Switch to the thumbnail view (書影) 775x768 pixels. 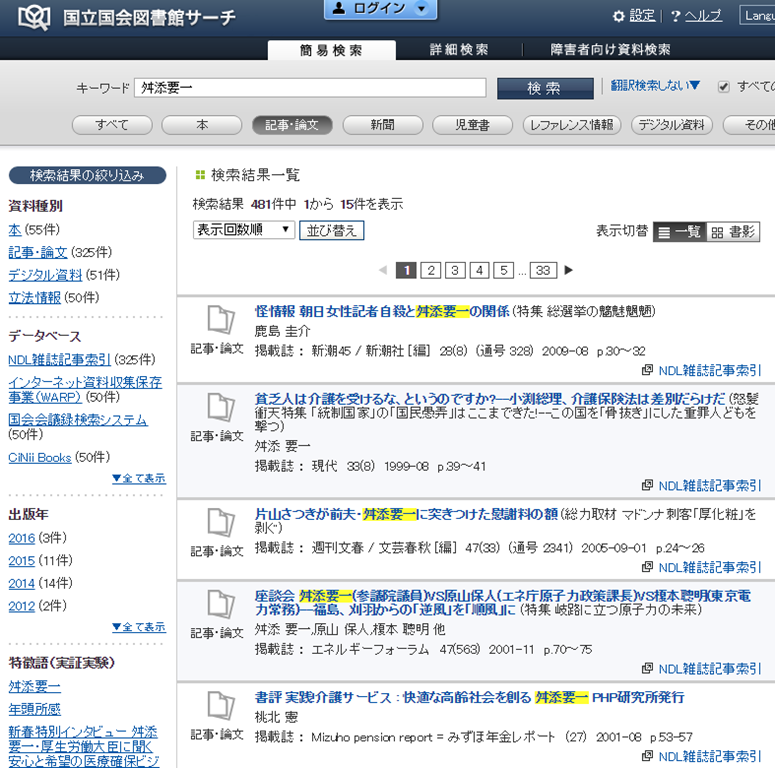pos(732,232)
